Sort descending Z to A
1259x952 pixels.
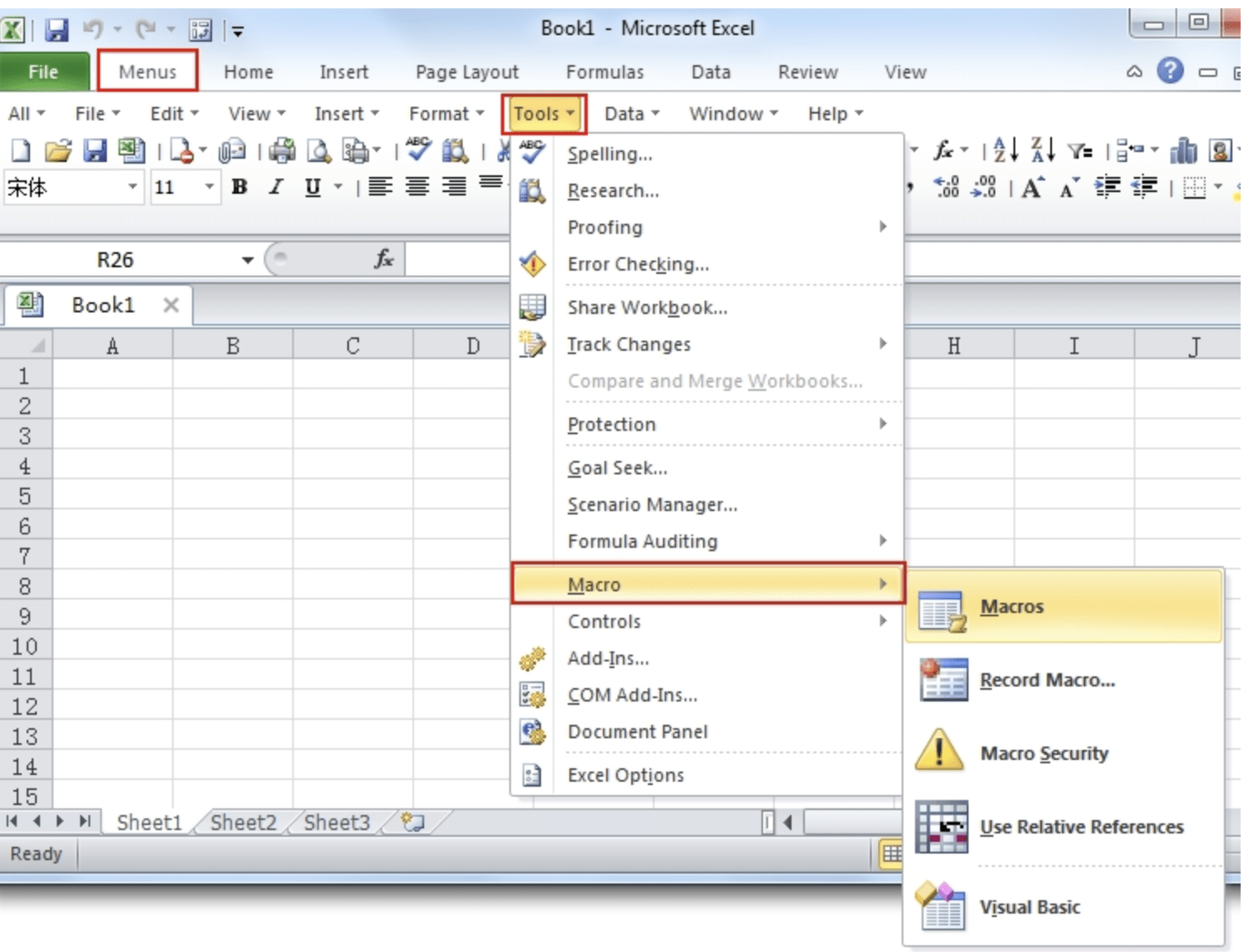1044,150
